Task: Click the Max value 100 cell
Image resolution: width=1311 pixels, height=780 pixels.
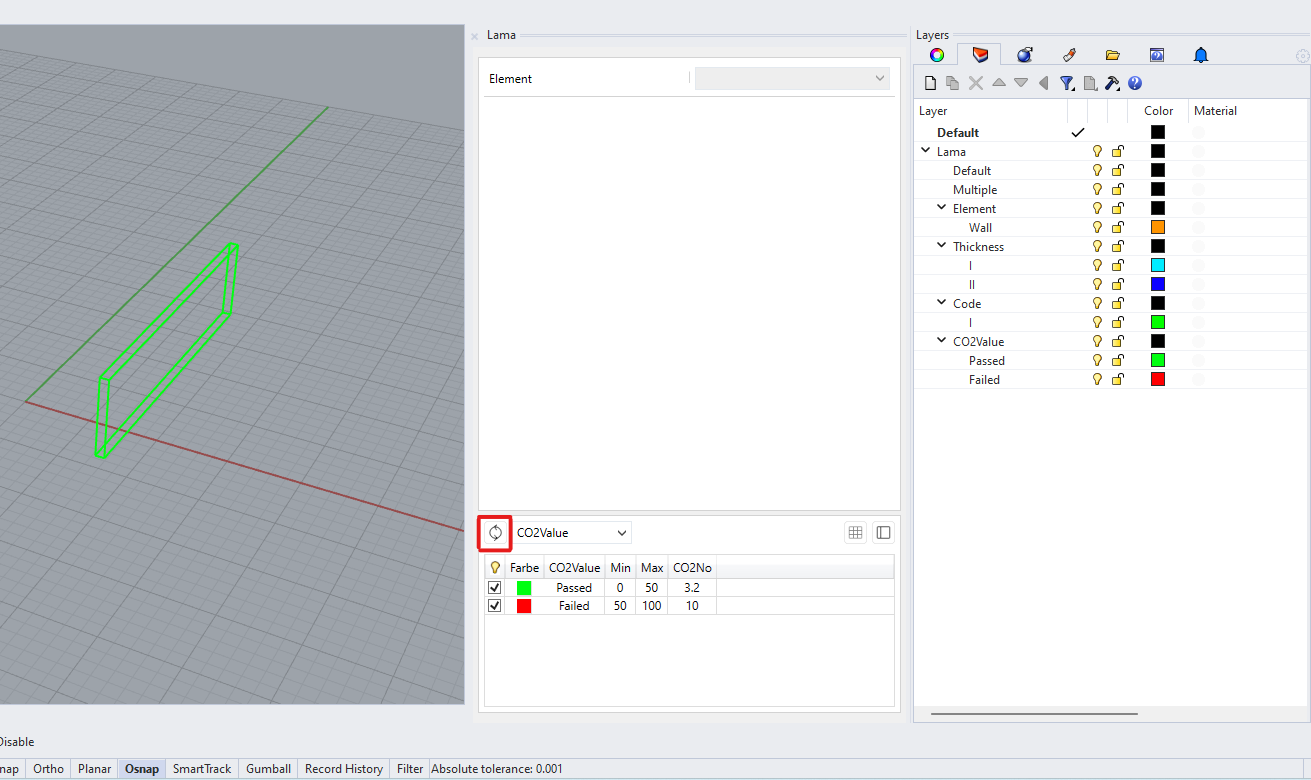Action: [x=652, y=605]
